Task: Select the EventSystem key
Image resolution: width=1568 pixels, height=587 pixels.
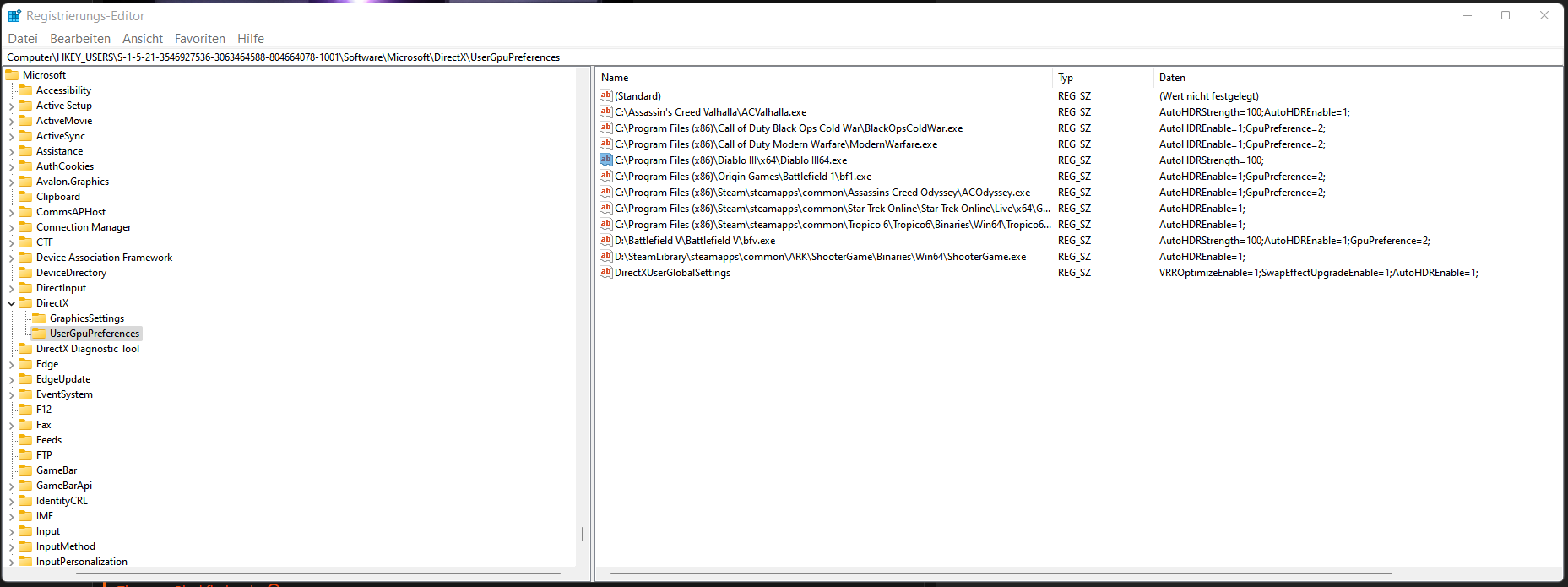Action: (x=64, y=394)
